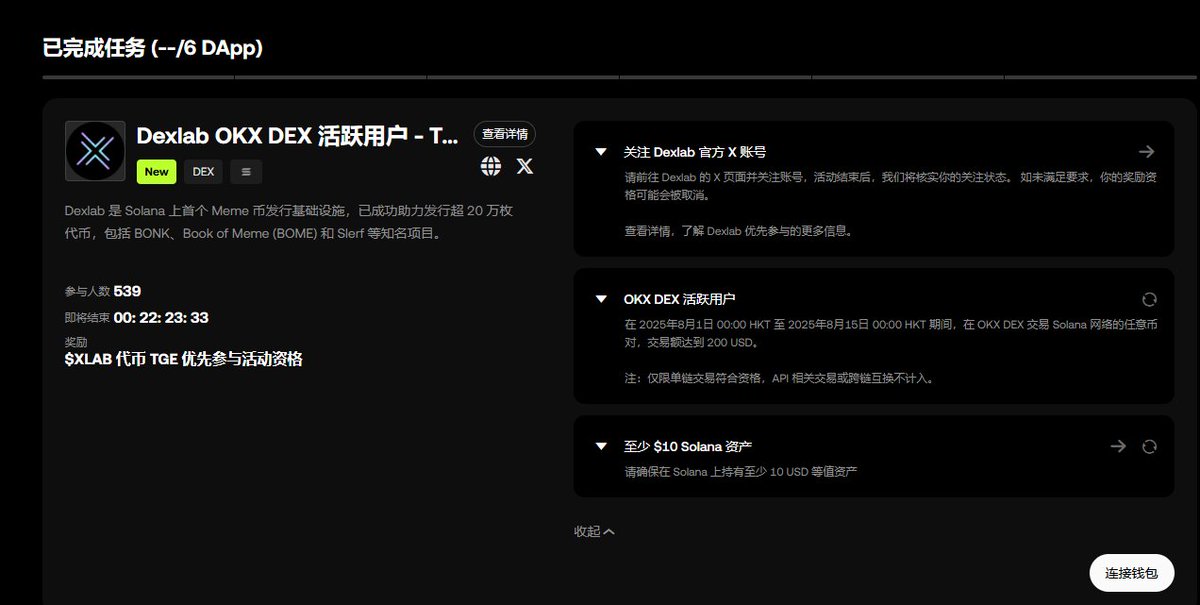The height and width of the screenshot is (605, 1200).
Task: Click the 查看详情 button
Action: click(x=505, y=134)
